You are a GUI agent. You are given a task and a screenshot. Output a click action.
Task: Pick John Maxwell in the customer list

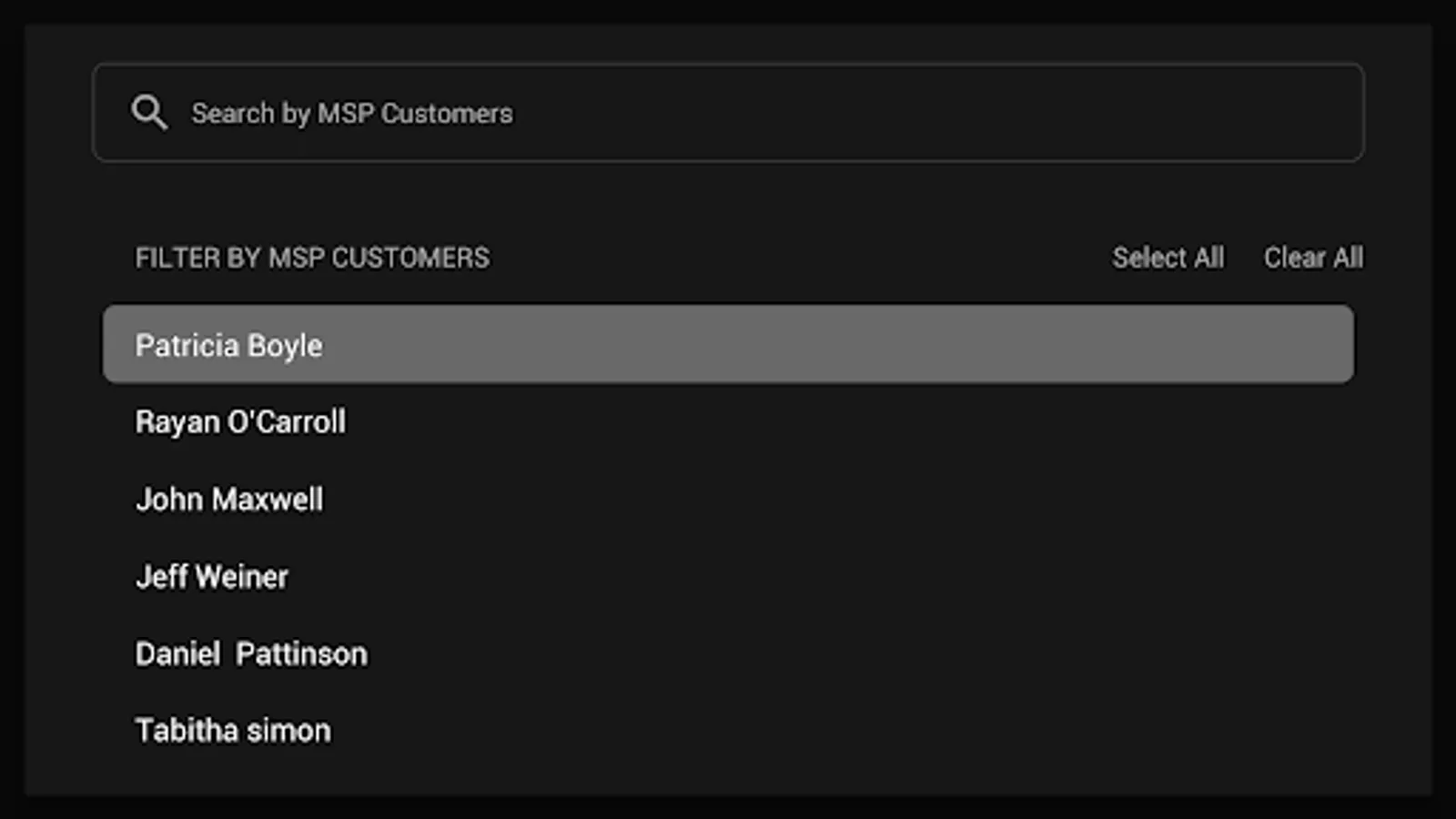[x=229, y=500]
